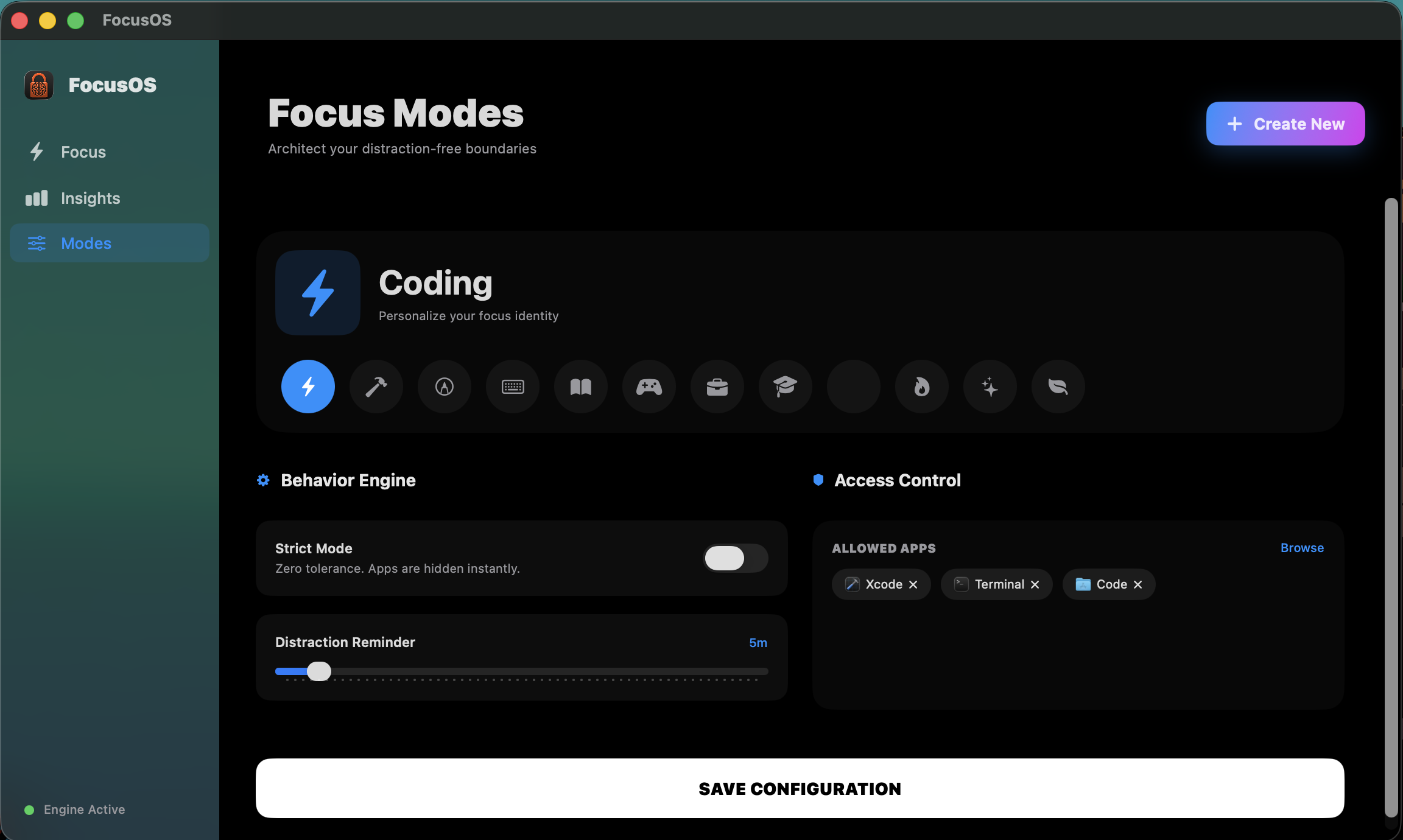Open the Insights sidebar section
1403x840 pixels.
point(110,198)
